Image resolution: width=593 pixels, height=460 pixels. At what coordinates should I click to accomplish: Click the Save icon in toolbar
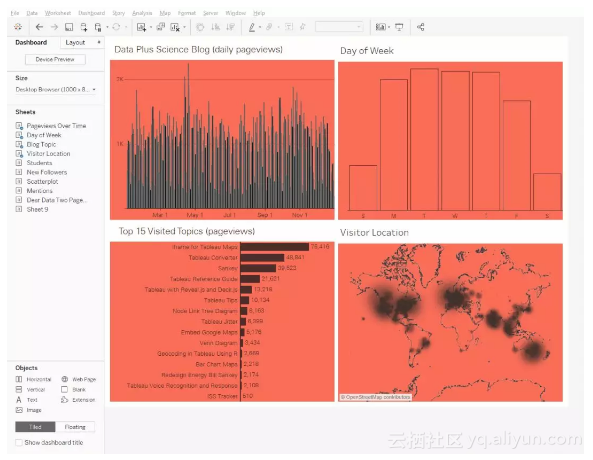(69, 27)
